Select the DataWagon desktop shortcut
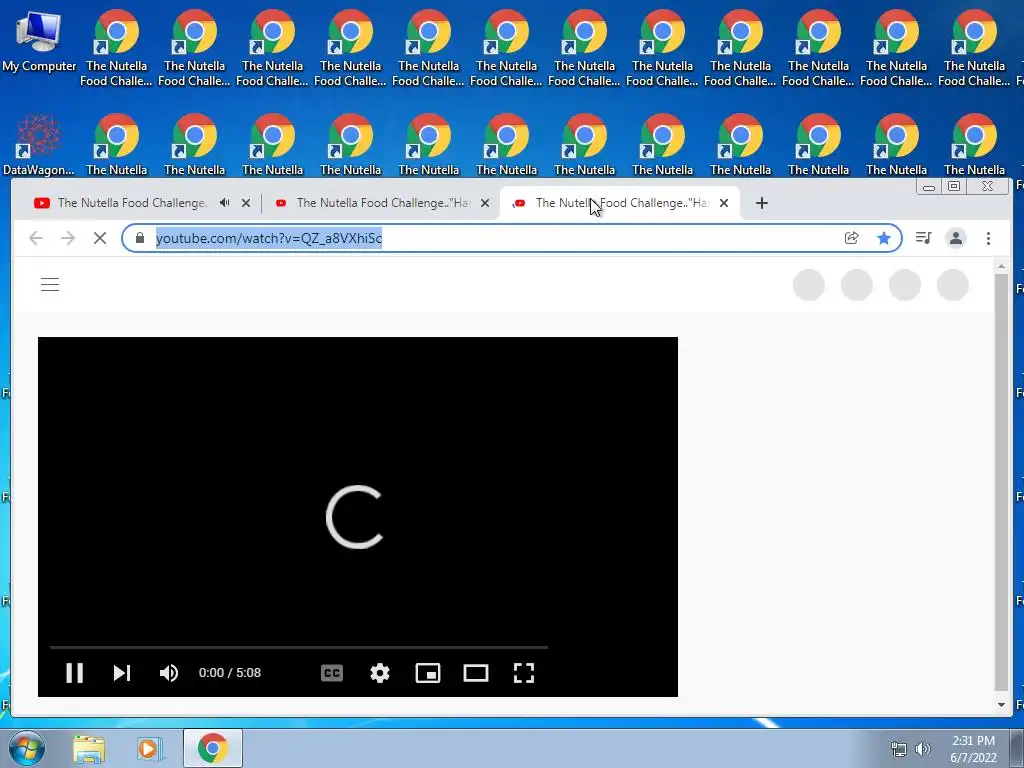1024x768 pixels. 38,145
